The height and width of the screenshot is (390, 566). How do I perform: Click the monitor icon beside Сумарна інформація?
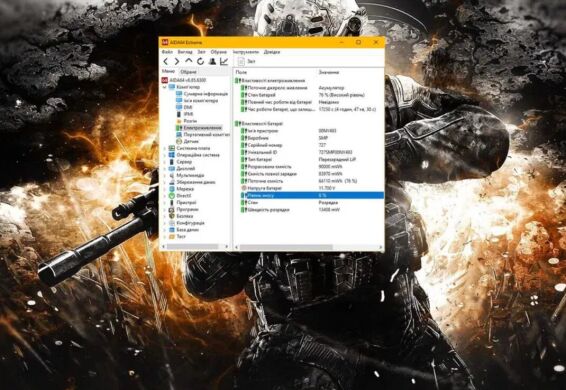click(x=179, y=94)
